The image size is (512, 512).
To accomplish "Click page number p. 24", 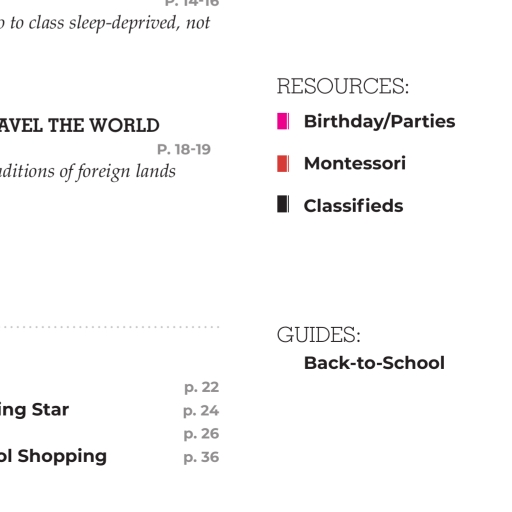I will coord(201,411).
